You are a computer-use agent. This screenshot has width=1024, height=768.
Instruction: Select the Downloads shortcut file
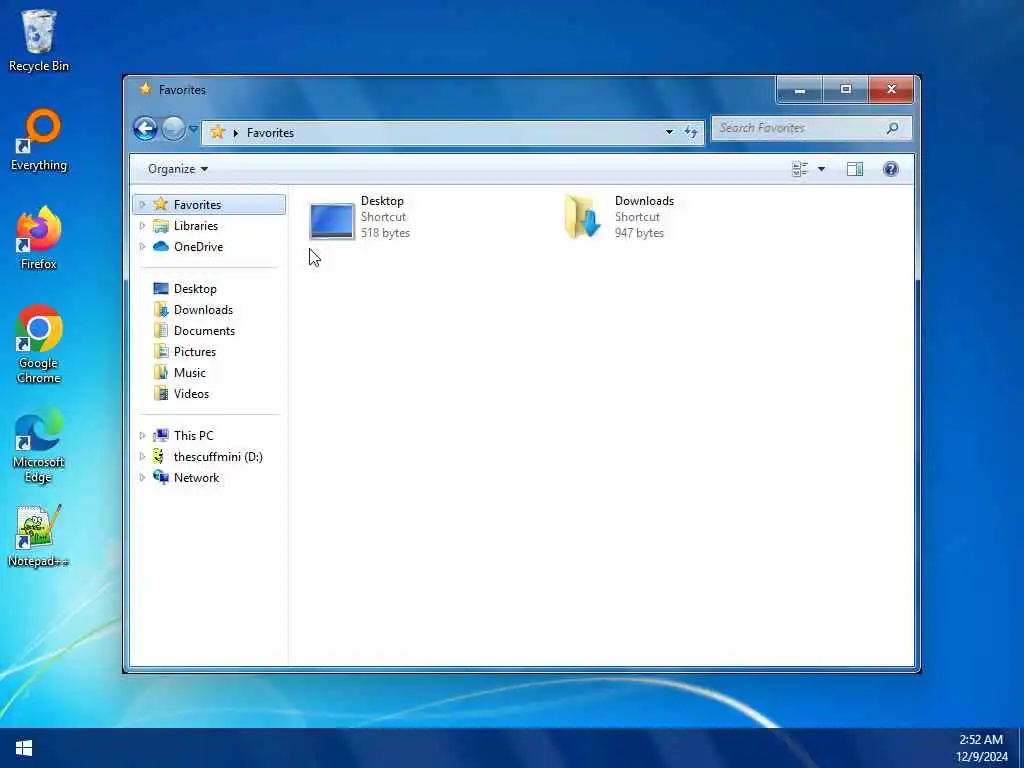click(620, 217)
